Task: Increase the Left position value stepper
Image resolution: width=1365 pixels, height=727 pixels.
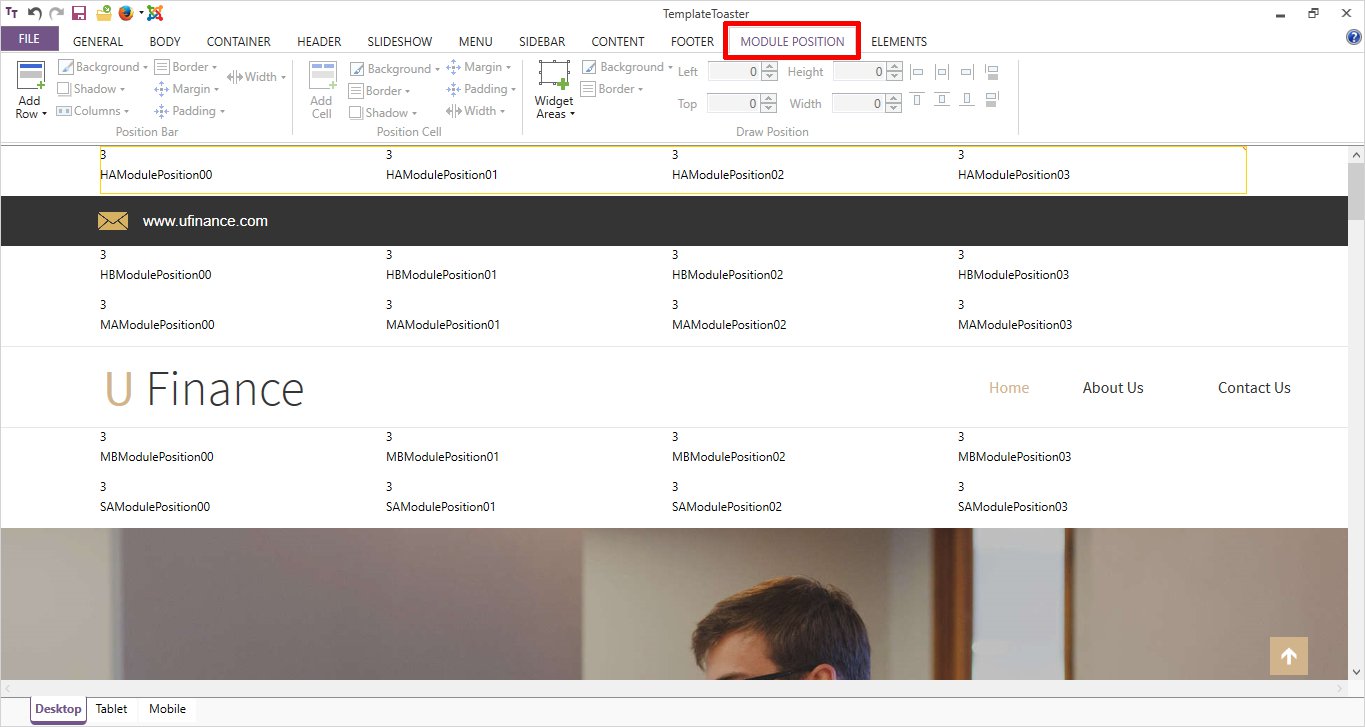Action: [x=768, y=68]
